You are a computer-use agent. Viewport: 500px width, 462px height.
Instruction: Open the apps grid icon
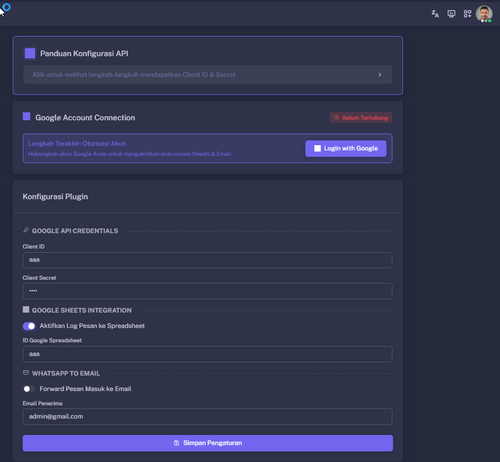click(x=467, y=14)
